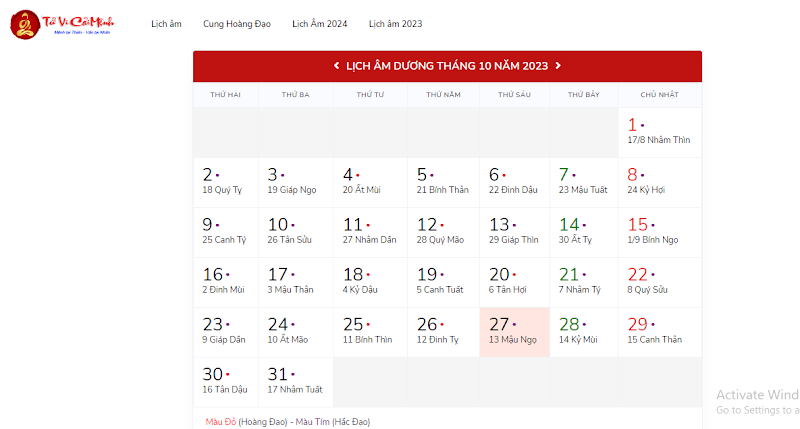Select day 19 Canh Tuất
800x429 pixels.
point(443,282)
